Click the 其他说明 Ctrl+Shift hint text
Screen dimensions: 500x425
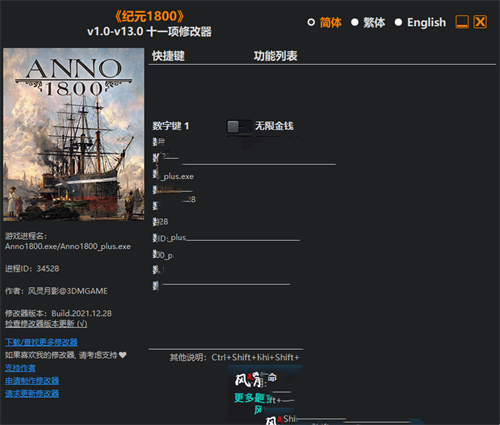pyautogui.click(x=234, y=357)
